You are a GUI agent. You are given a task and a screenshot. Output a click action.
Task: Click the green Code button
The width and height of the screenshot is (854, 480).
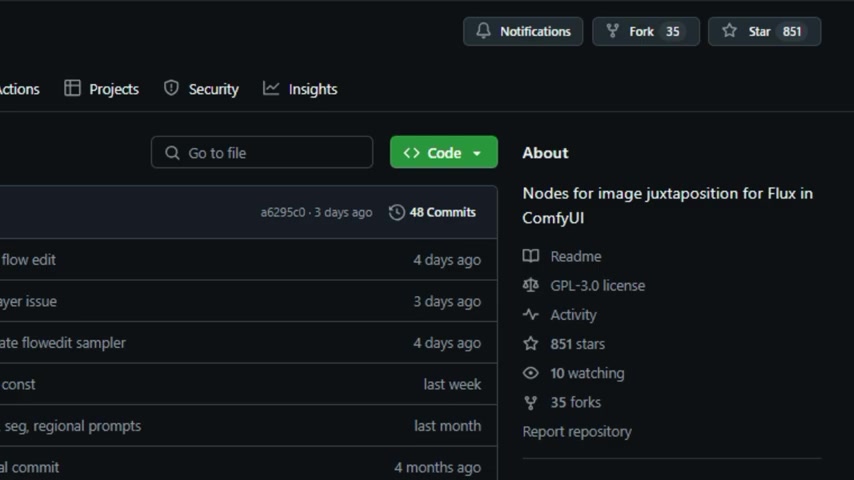tap(443, 152)
